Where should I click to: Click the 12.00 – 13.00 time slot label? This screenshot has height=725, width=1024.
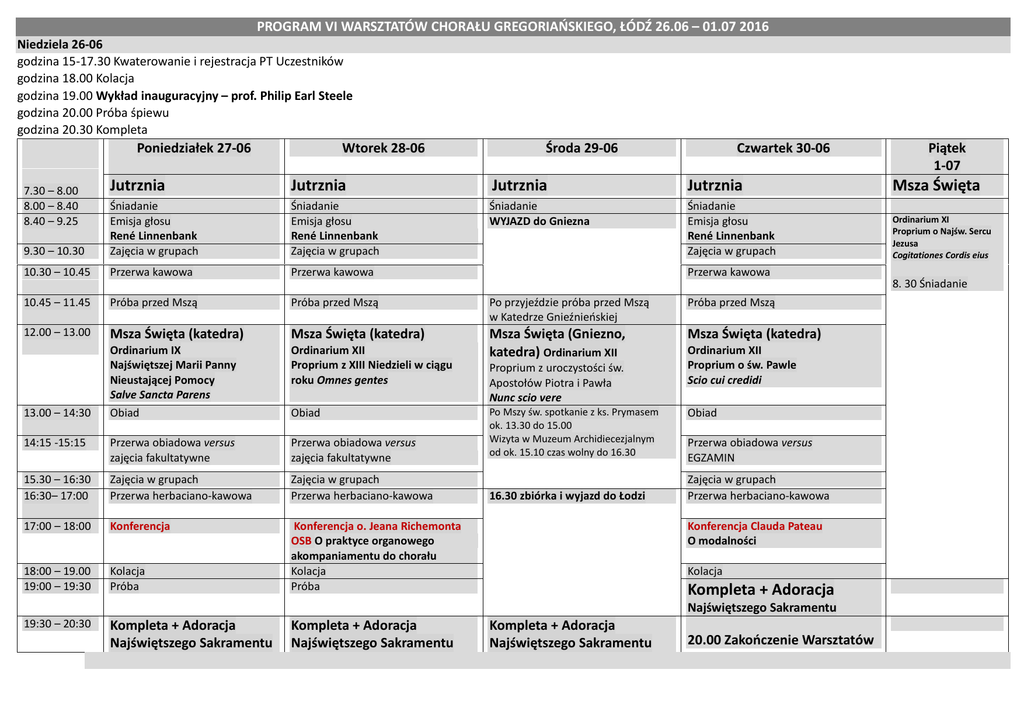(x=57, y=333)
